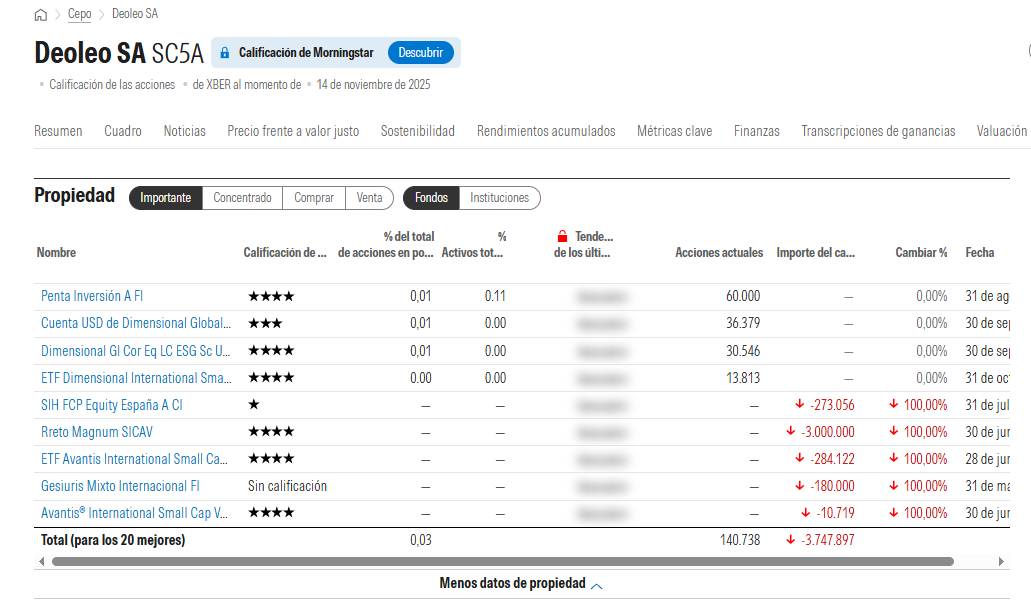The image size is (1031, 609).
Task: Sort by % Activos tot... column header
Action: pos(473,245)
